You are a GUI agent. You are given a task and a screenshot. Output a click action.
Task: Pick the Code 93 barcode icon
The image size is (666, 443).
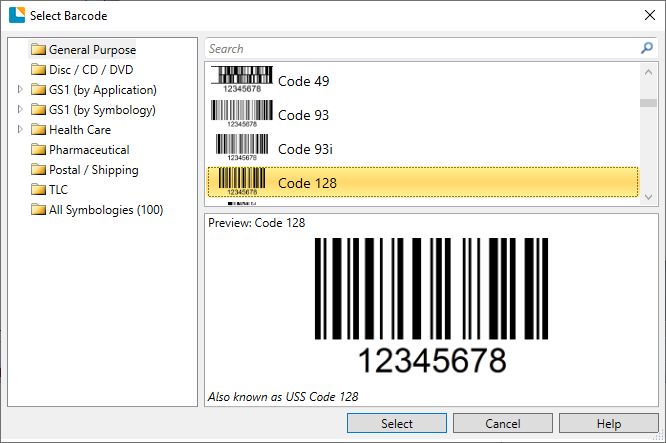click(x=242, y=115)
